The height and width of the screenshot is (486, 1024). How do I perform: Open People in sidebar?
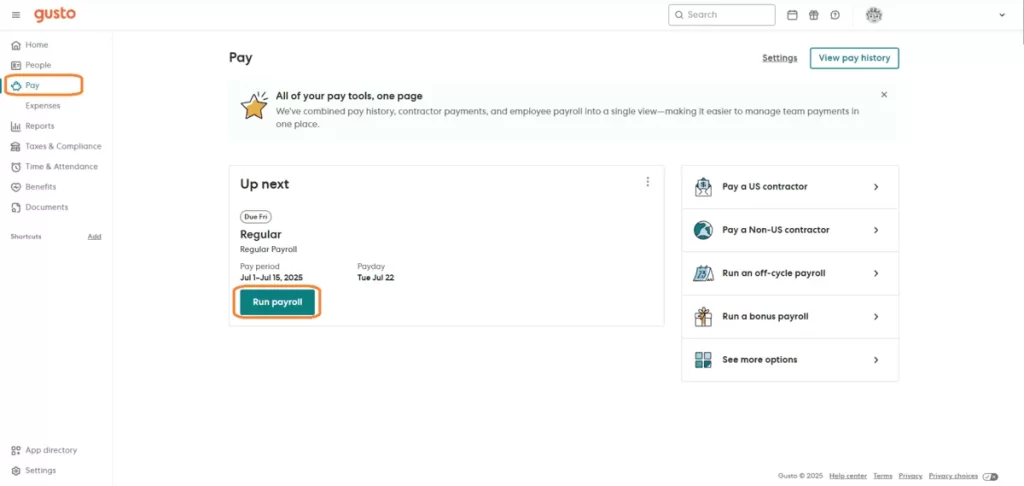38,65
